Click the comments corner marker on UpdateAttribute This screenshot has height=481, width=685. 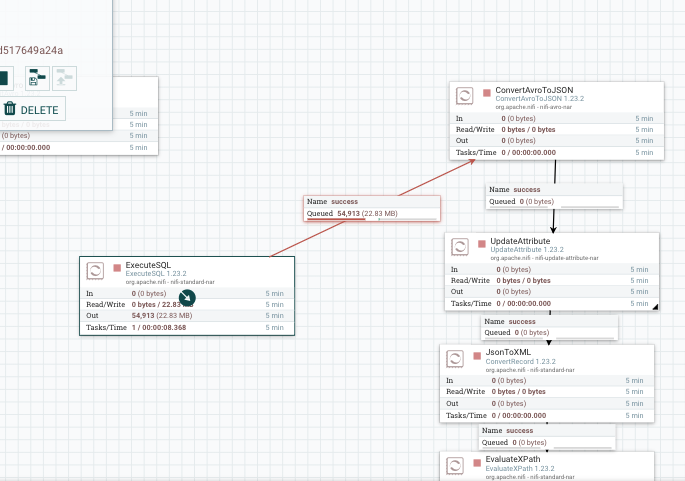[655, 307]
